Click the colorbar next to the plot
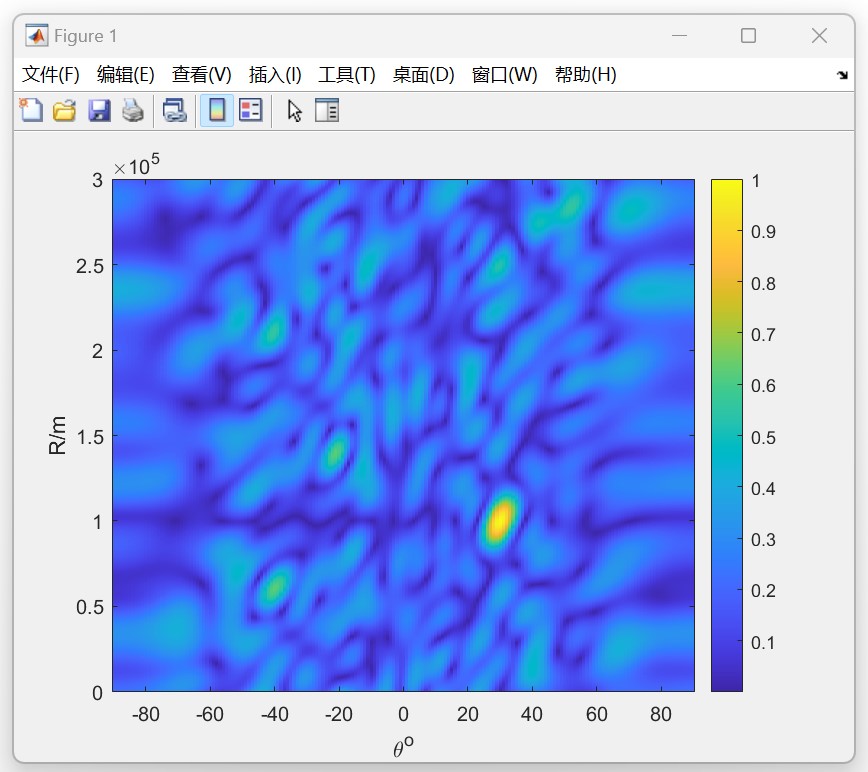This screenshot has width=868, height=772. point(726,435)
